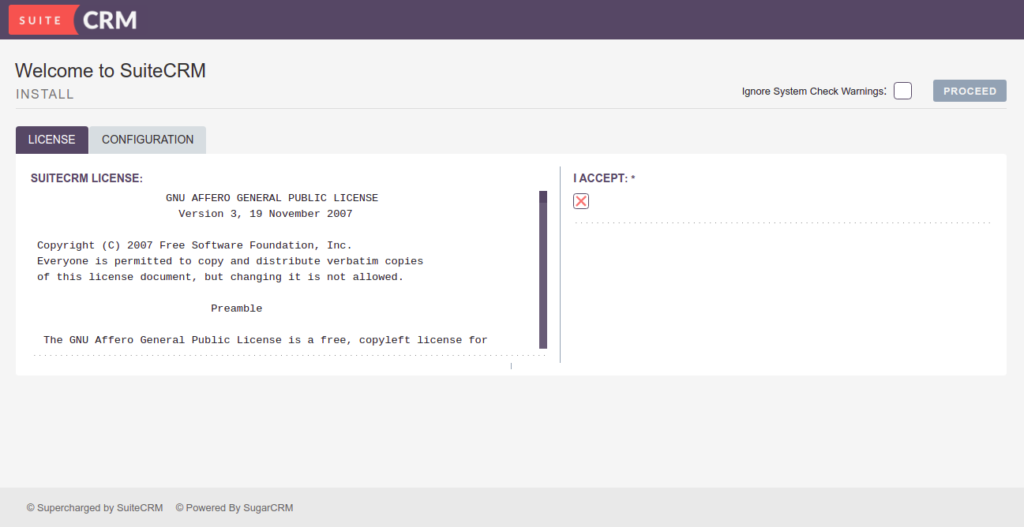
Task: Click the Welcome to SuiteCRM heading
Action: pos(110,71)
